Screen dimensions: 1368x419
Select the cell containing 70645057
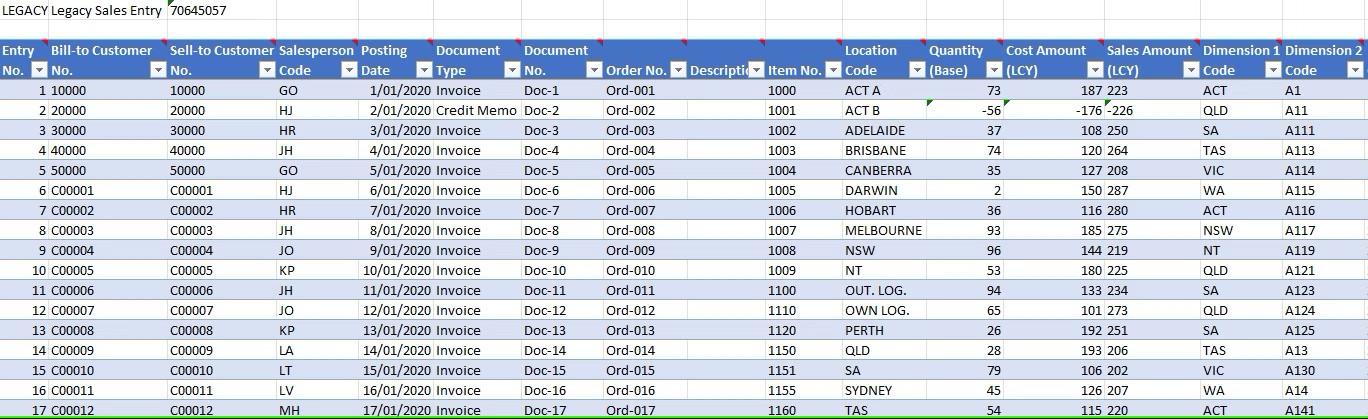point(222,10)
